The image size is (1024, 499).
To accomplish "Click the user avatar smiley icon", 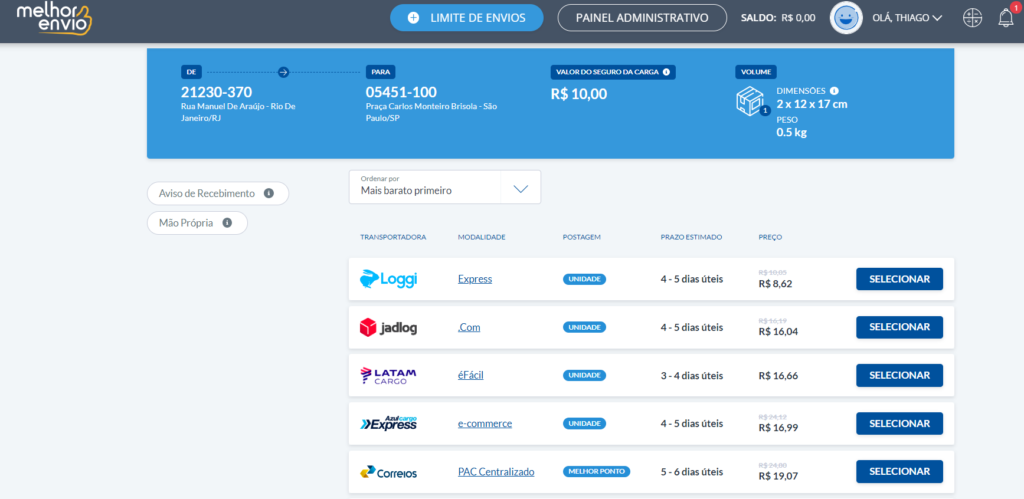I will (846, 18).
